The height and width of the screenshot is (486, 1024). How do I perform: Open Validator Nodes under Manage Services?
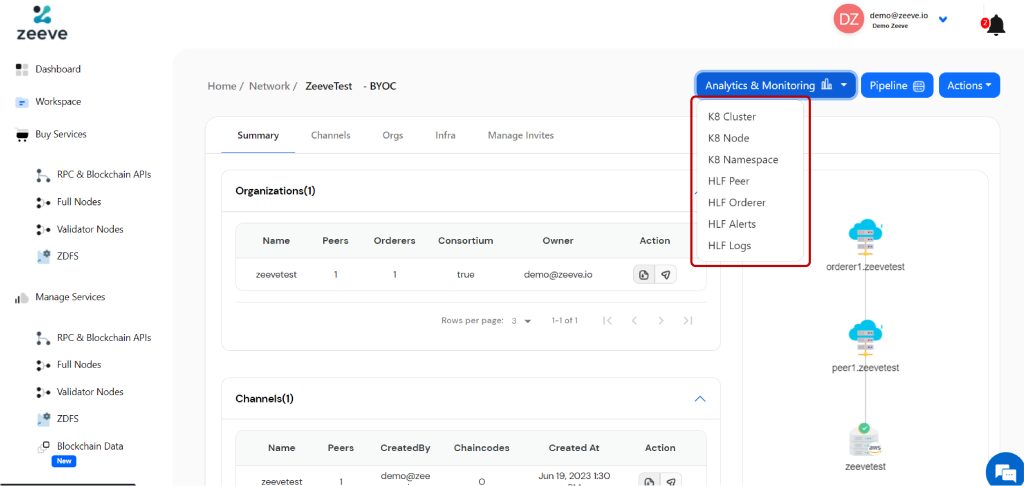pos(90,392)
